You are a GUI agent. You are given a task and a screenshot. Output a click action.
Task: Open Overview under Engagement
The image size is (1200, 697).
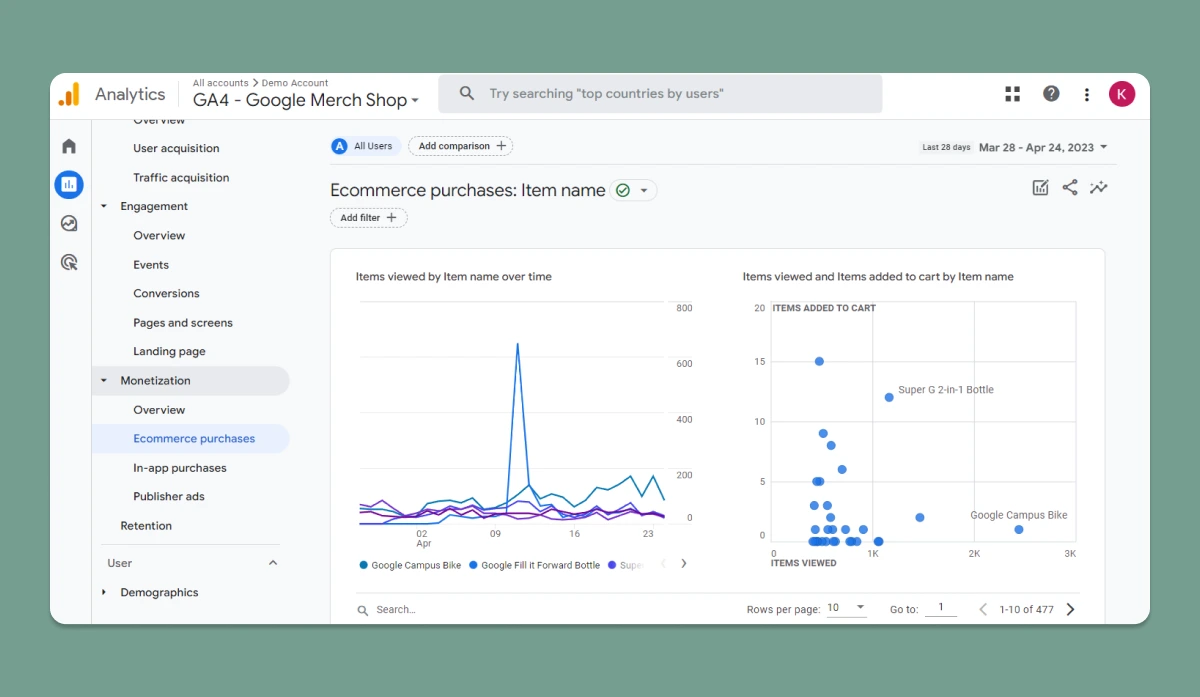[x=159, y=236]
